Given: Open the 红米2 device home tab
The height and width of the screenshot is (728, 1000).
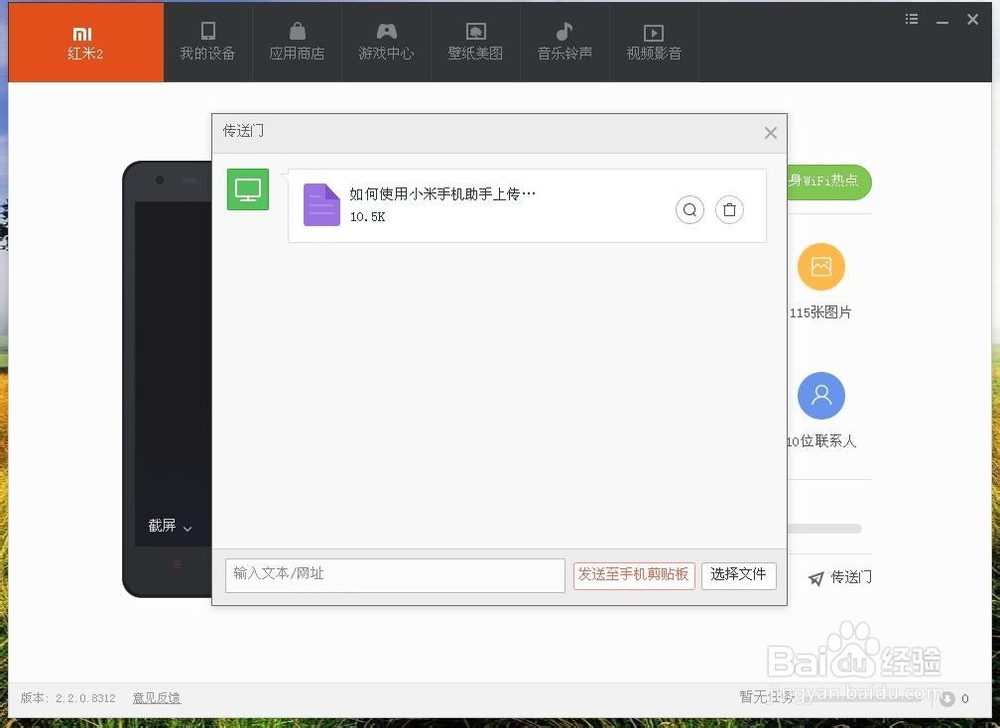Looking at the screenshot, I should (86, 42).
